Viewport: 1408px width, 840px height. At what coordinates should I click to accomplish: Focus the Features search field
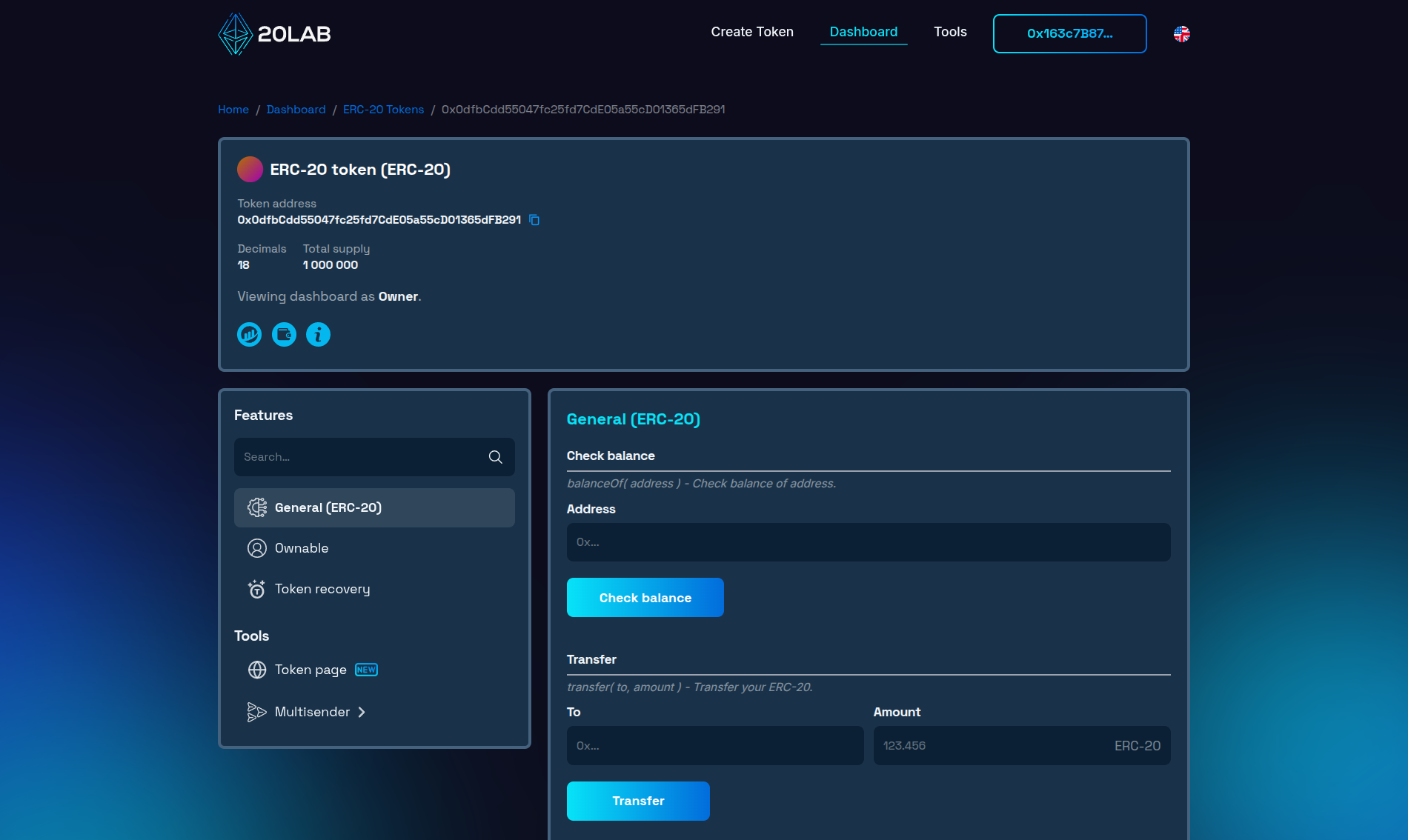click(x=374, y=457)
